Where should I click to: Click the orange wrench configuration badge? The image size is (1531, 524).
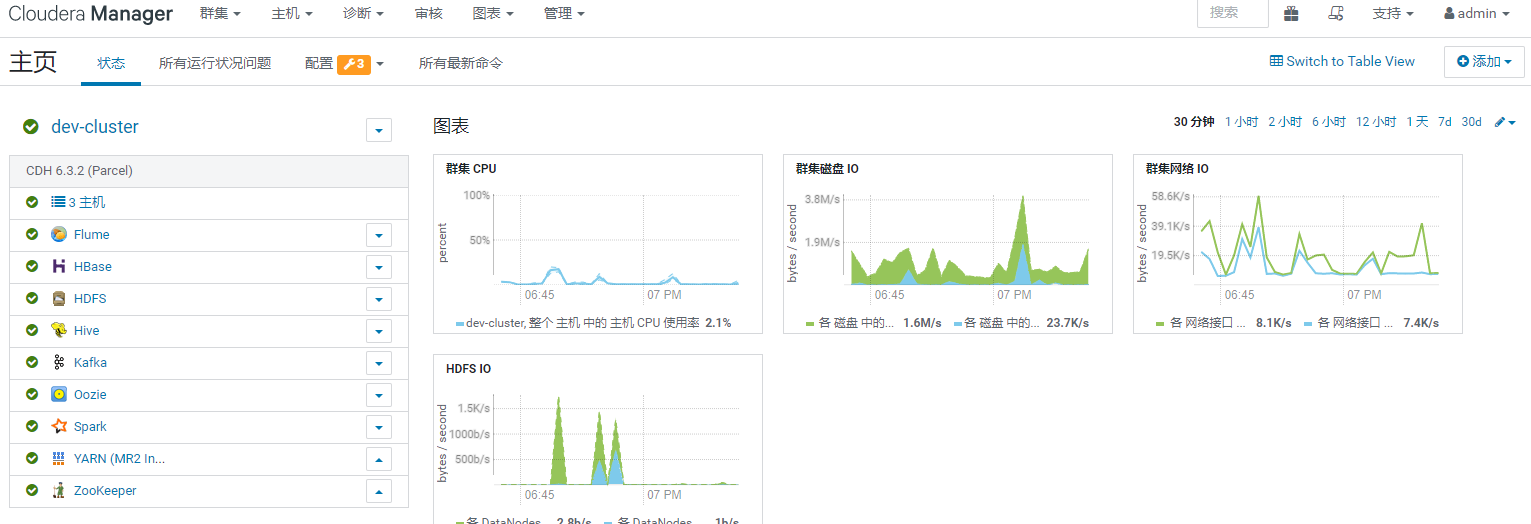pyautogui.click(x=354, y=64)
